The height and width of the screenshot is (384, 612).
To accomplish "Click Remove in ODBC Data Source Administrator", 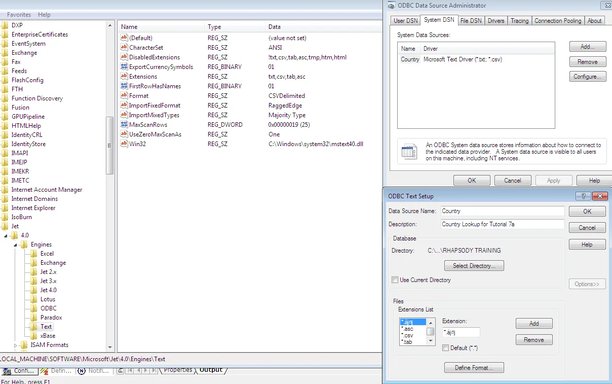I will pyautogui.click(x=587, y=62).
